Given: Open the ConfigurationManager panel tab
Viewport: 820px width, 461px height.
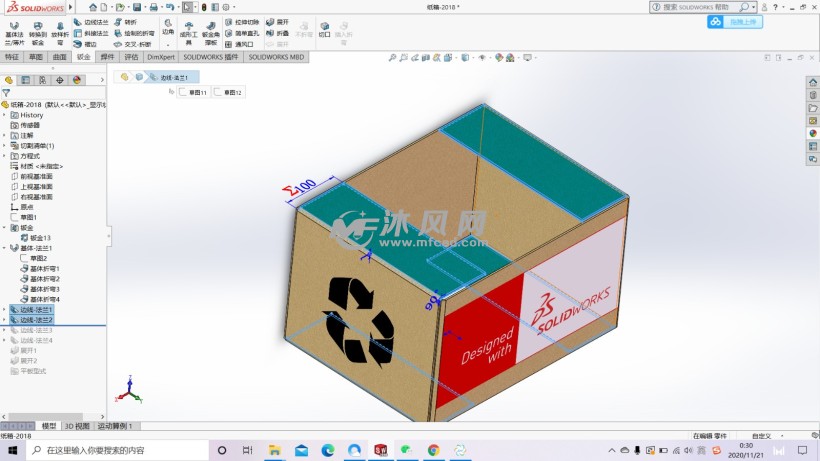Looking at the screenshot, I should 43,80.
